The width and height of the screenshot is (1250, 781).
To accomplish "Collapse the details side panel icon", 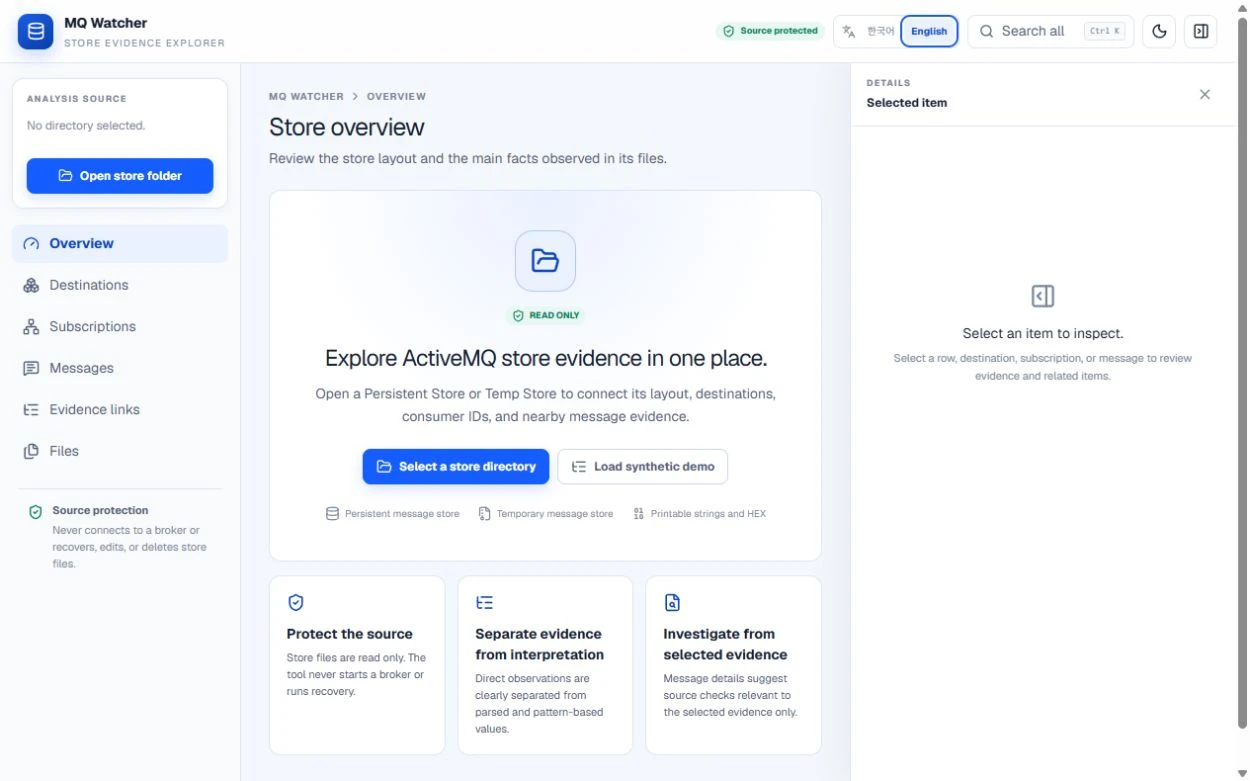I will pos(1201,31).
